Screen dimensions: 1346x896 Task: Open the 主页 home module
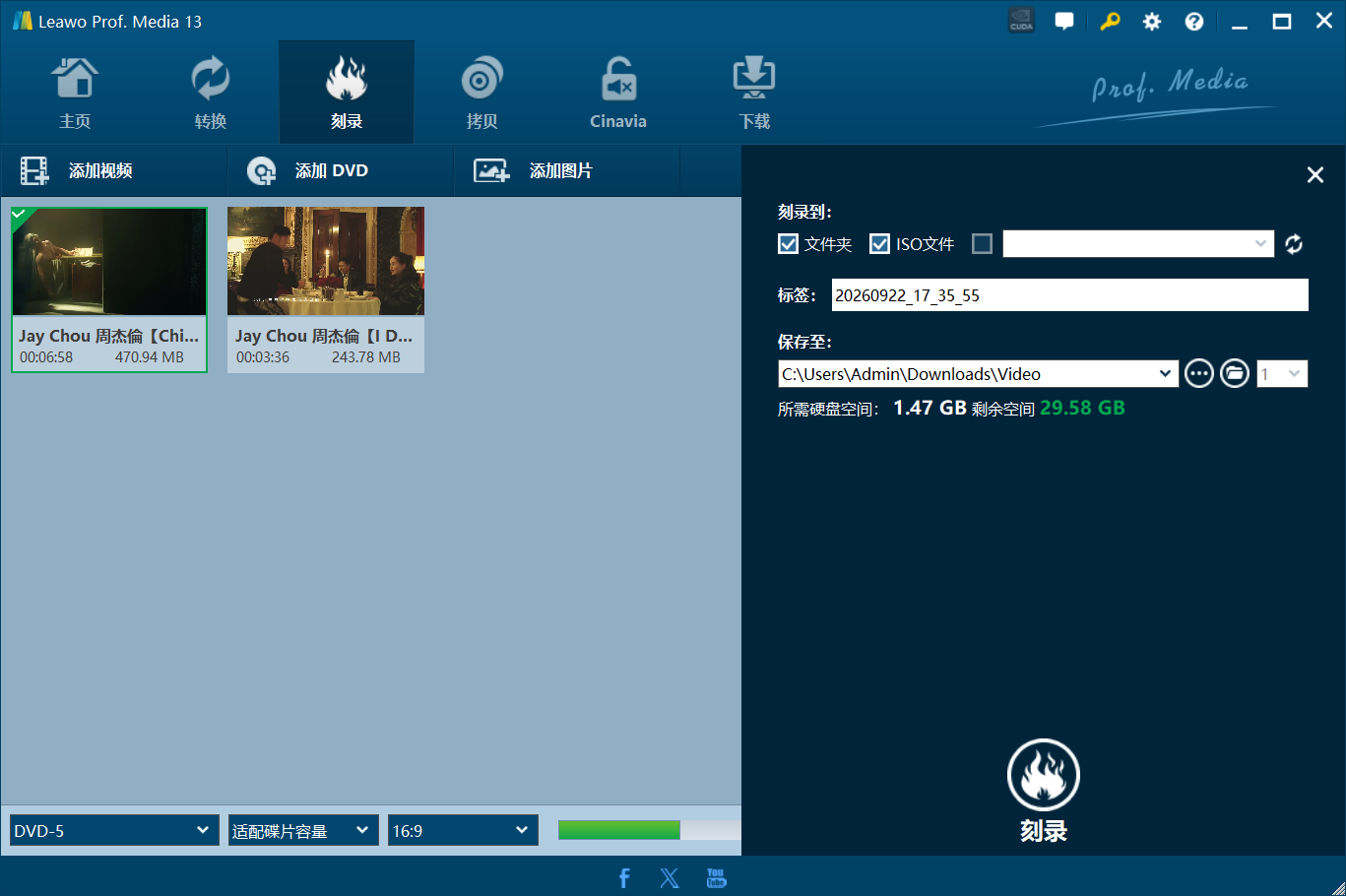point(75,94)
